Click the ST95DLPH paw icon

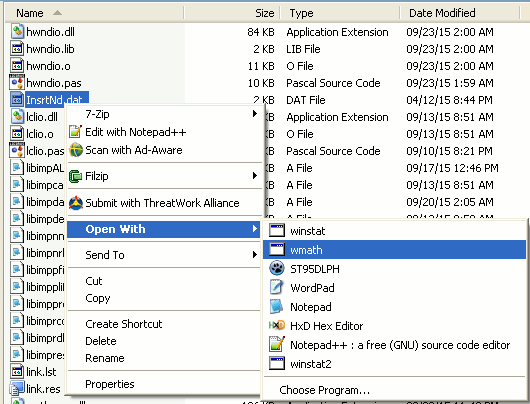pos(277,269)
